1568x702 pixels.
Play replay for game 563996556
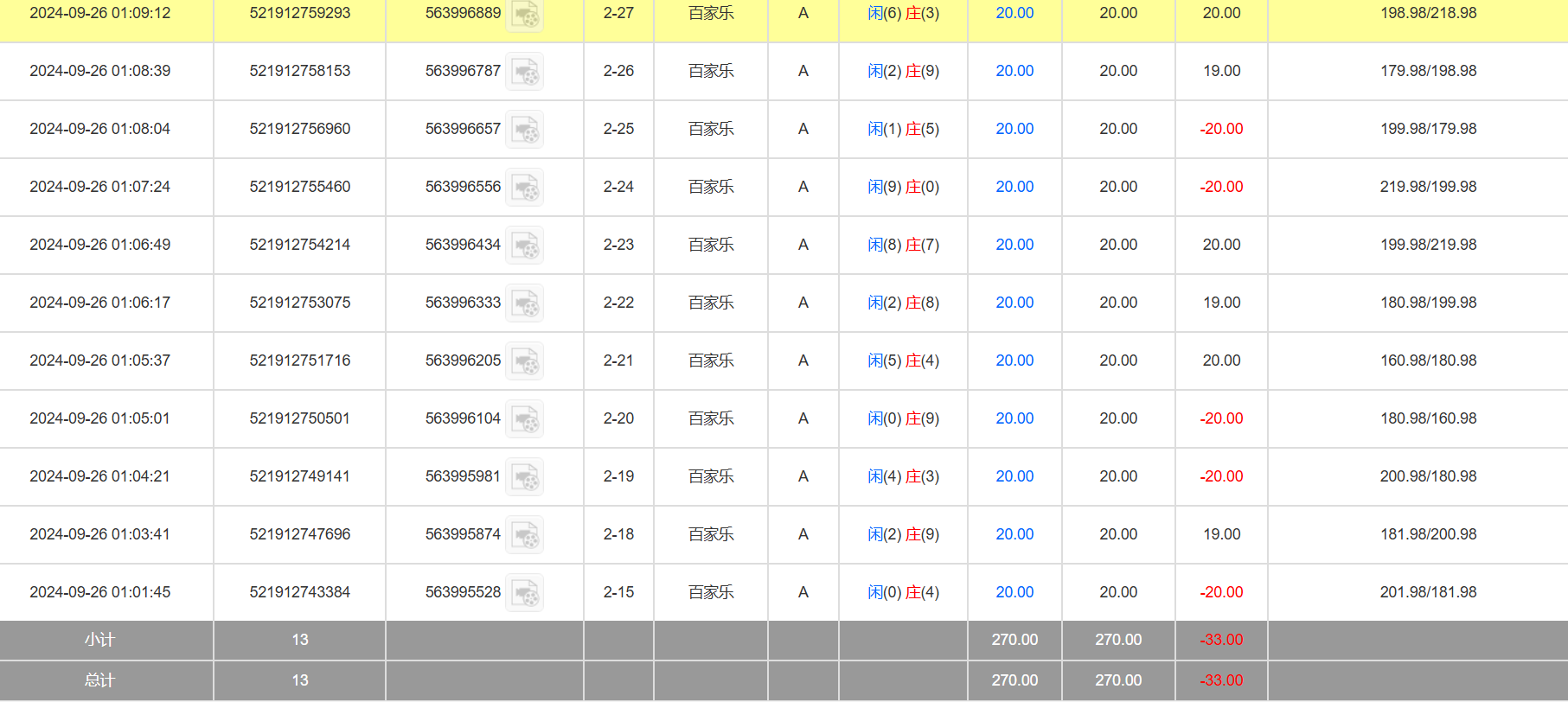(524, 188)
